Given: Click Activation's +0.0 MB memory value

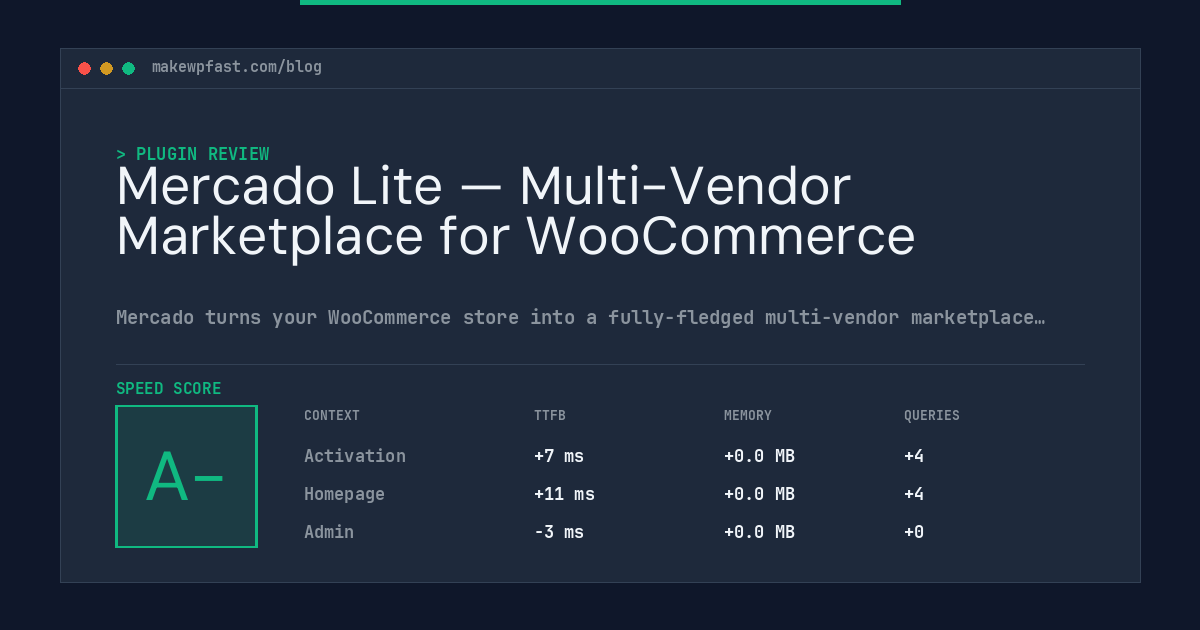Looking at the screenshot, I should (759, 456).
